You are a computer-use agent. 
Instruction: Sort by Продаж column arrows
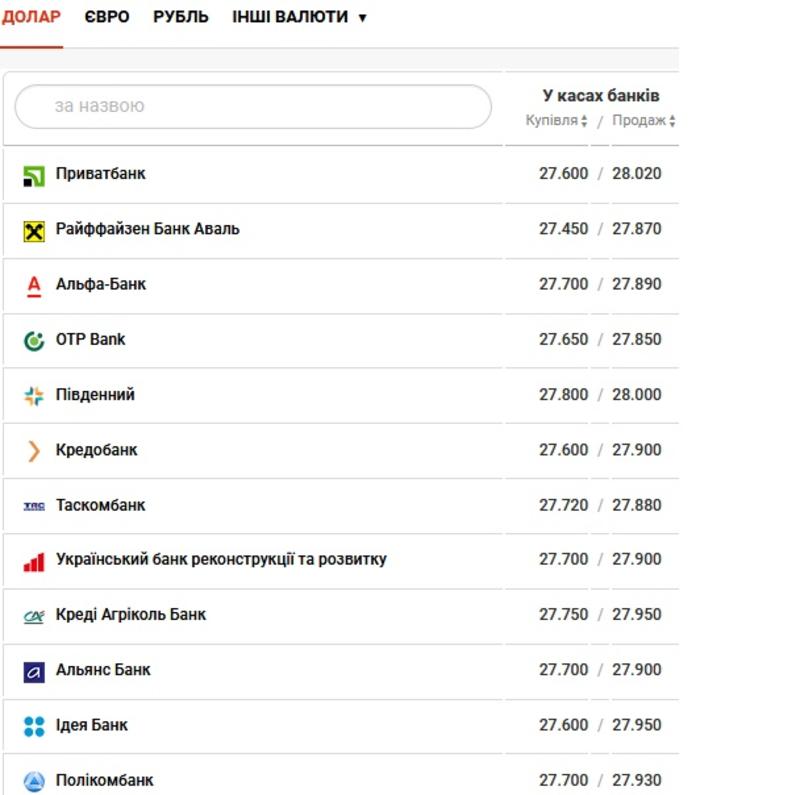(672, 121)
